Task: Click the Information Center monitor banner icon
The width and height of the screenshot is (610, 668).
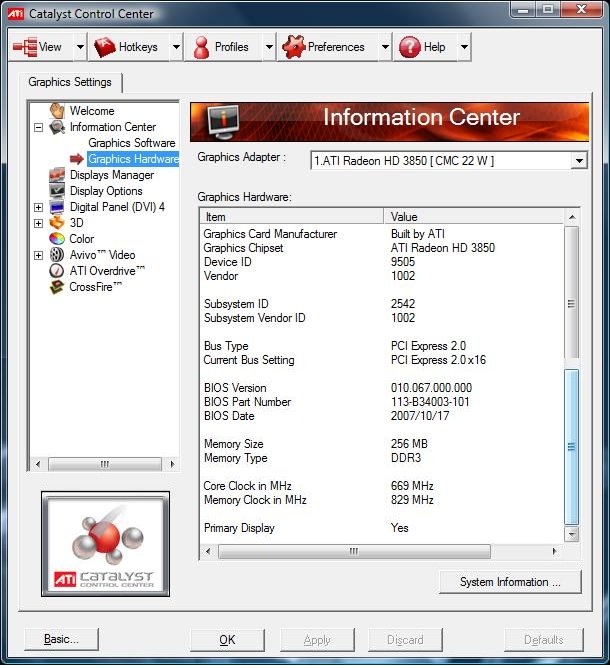Action: (x=223, y=121)
